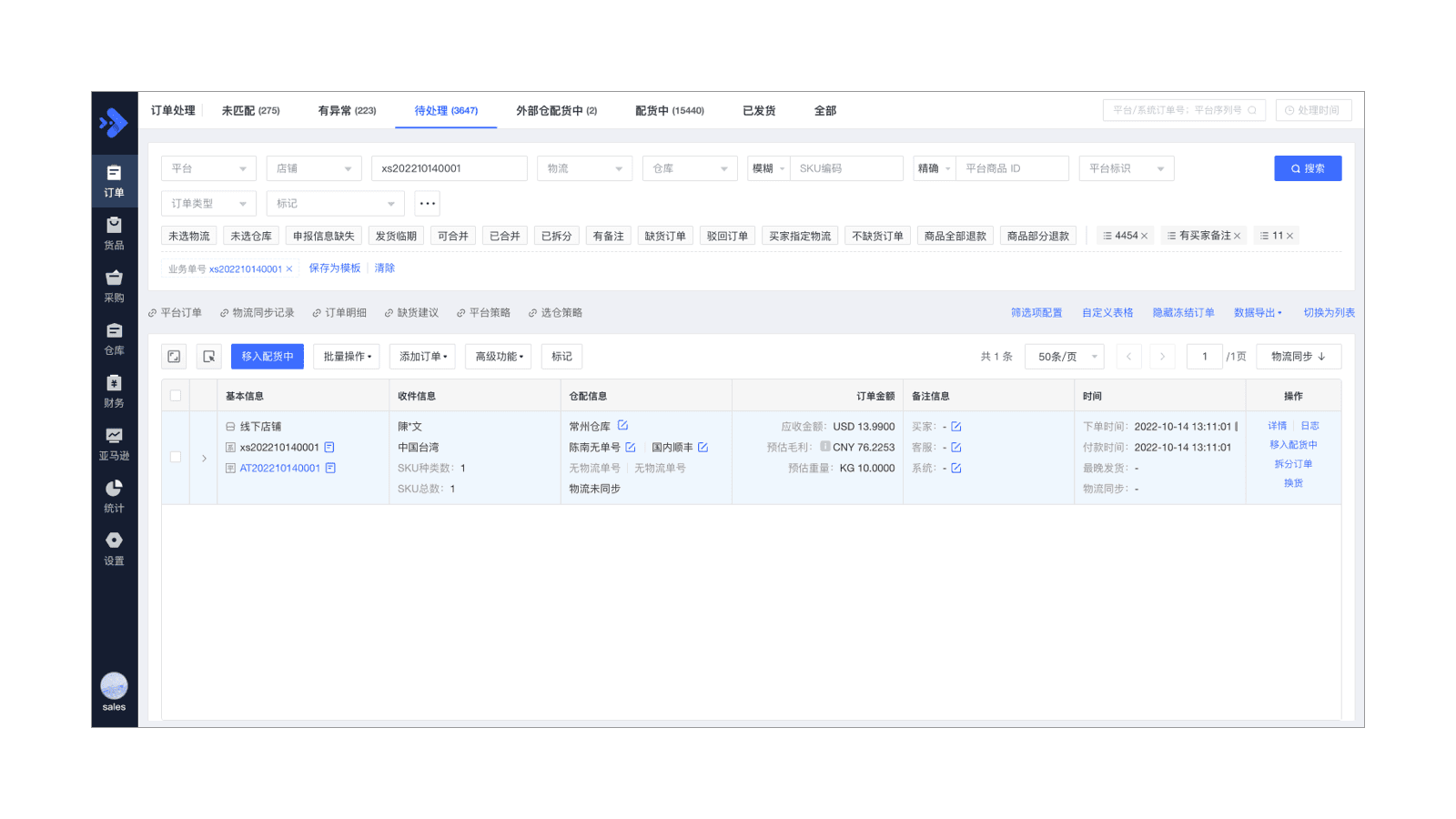
Task: Expand the 平台 platform dropdown
Action: pyautogui.click(x=208, y=168)
